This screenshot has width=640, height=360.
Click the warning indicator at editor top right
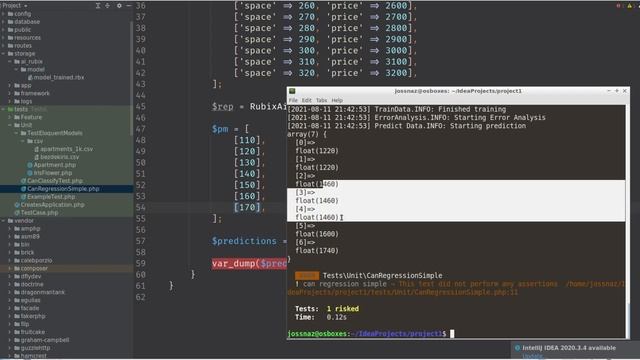(629, 5)
